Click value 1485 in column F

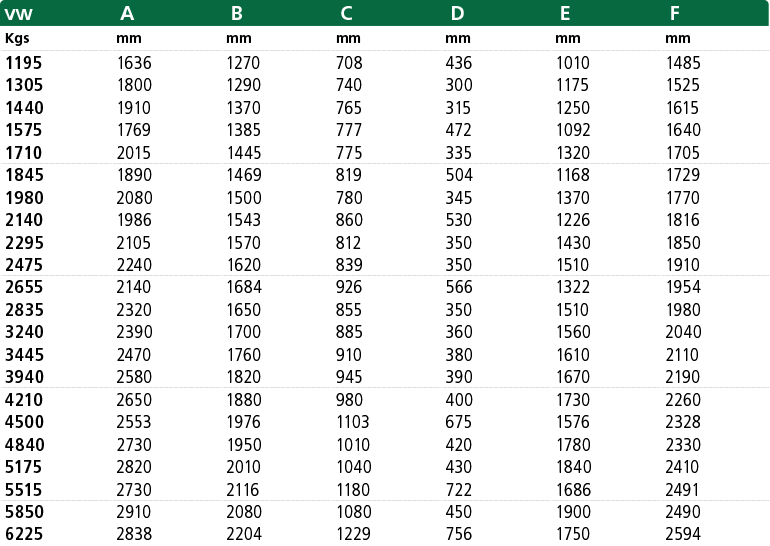[x=683, y=63]
